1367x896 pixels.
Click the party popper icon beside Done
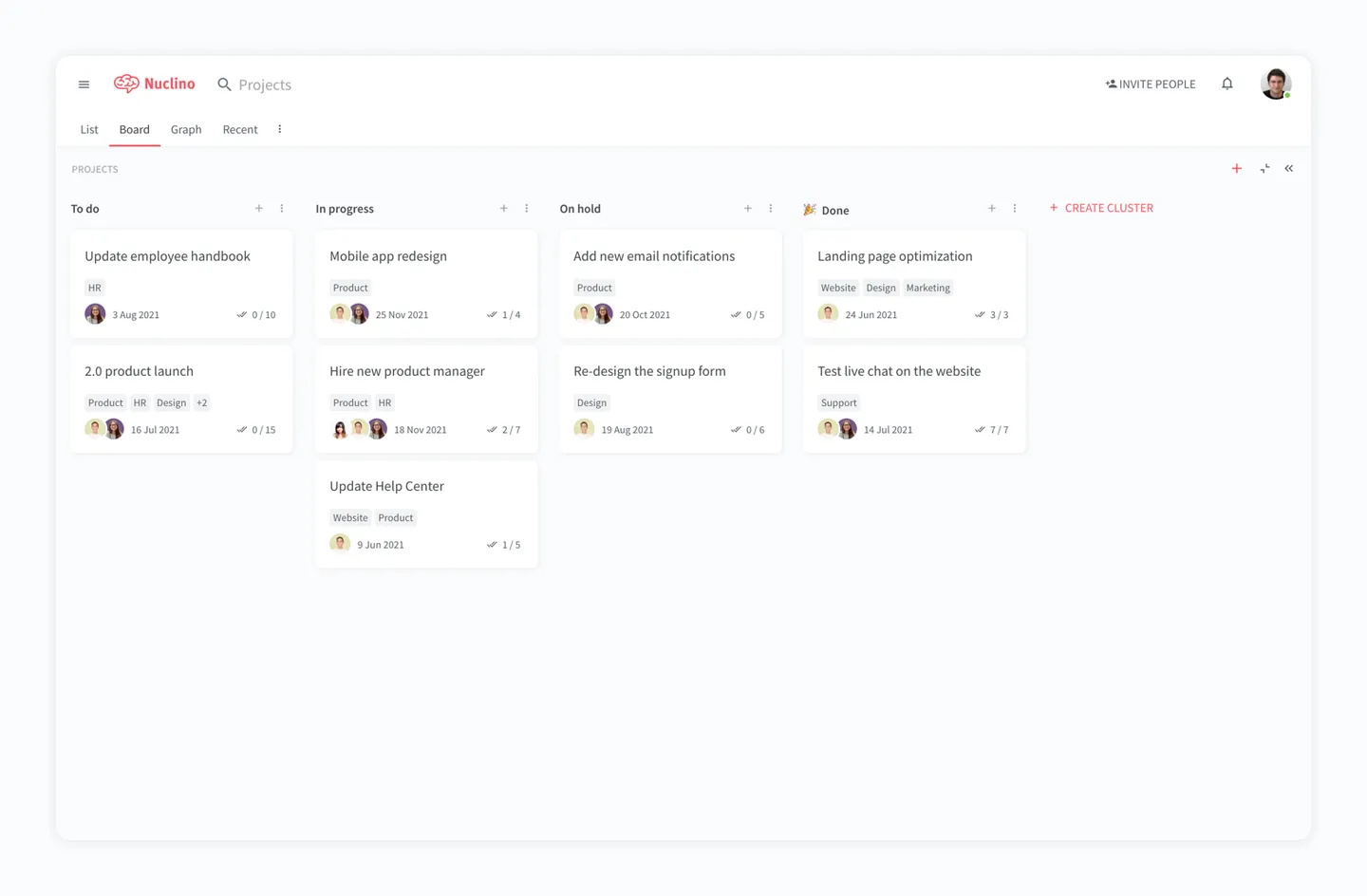[x=810, y=209]
